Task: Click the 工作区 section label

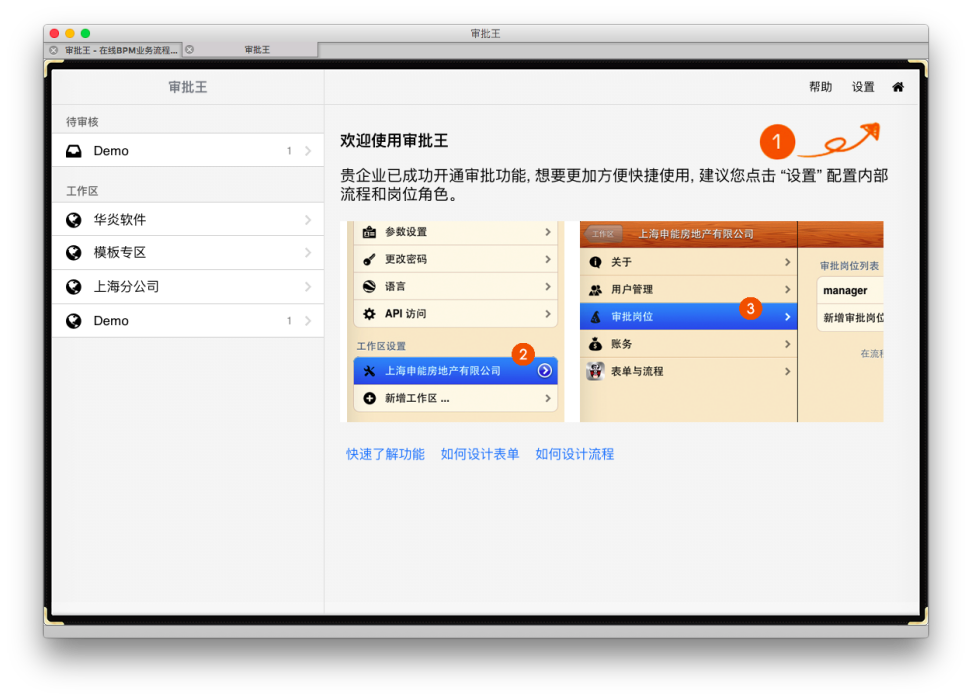Action: pos(82,191)
